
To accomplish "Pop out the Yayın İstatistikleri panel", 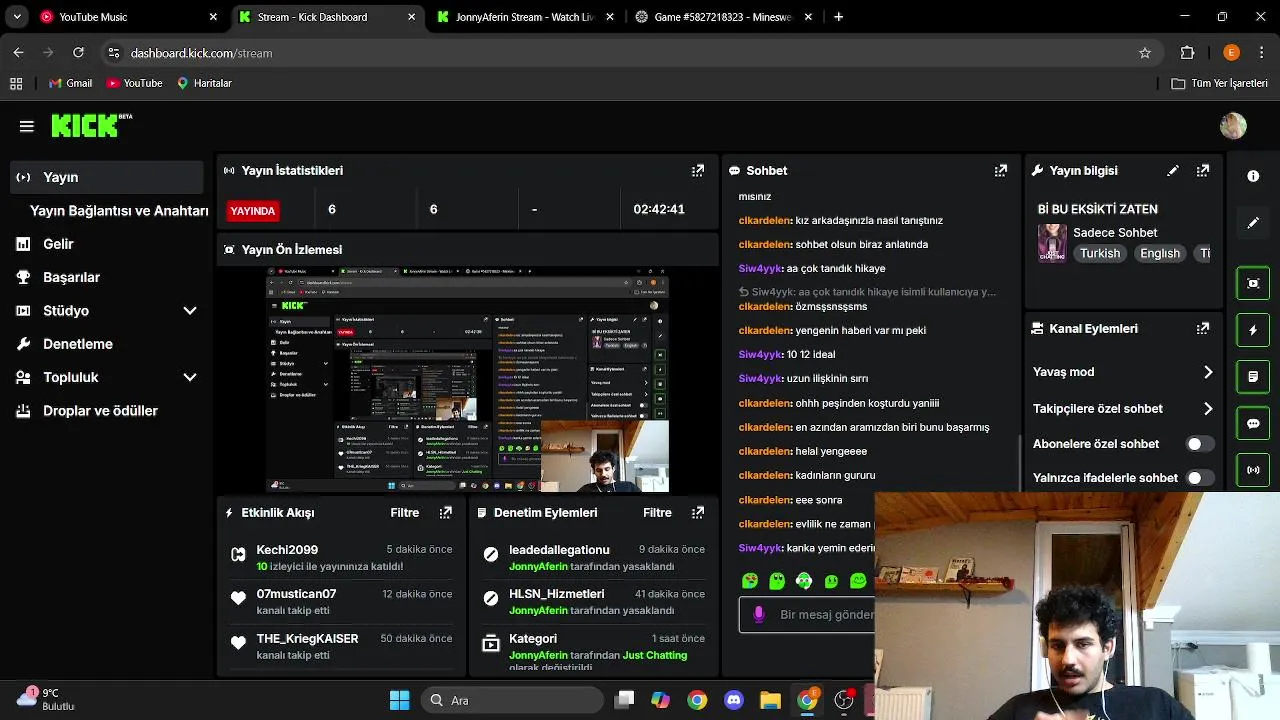I will [698, 171].
